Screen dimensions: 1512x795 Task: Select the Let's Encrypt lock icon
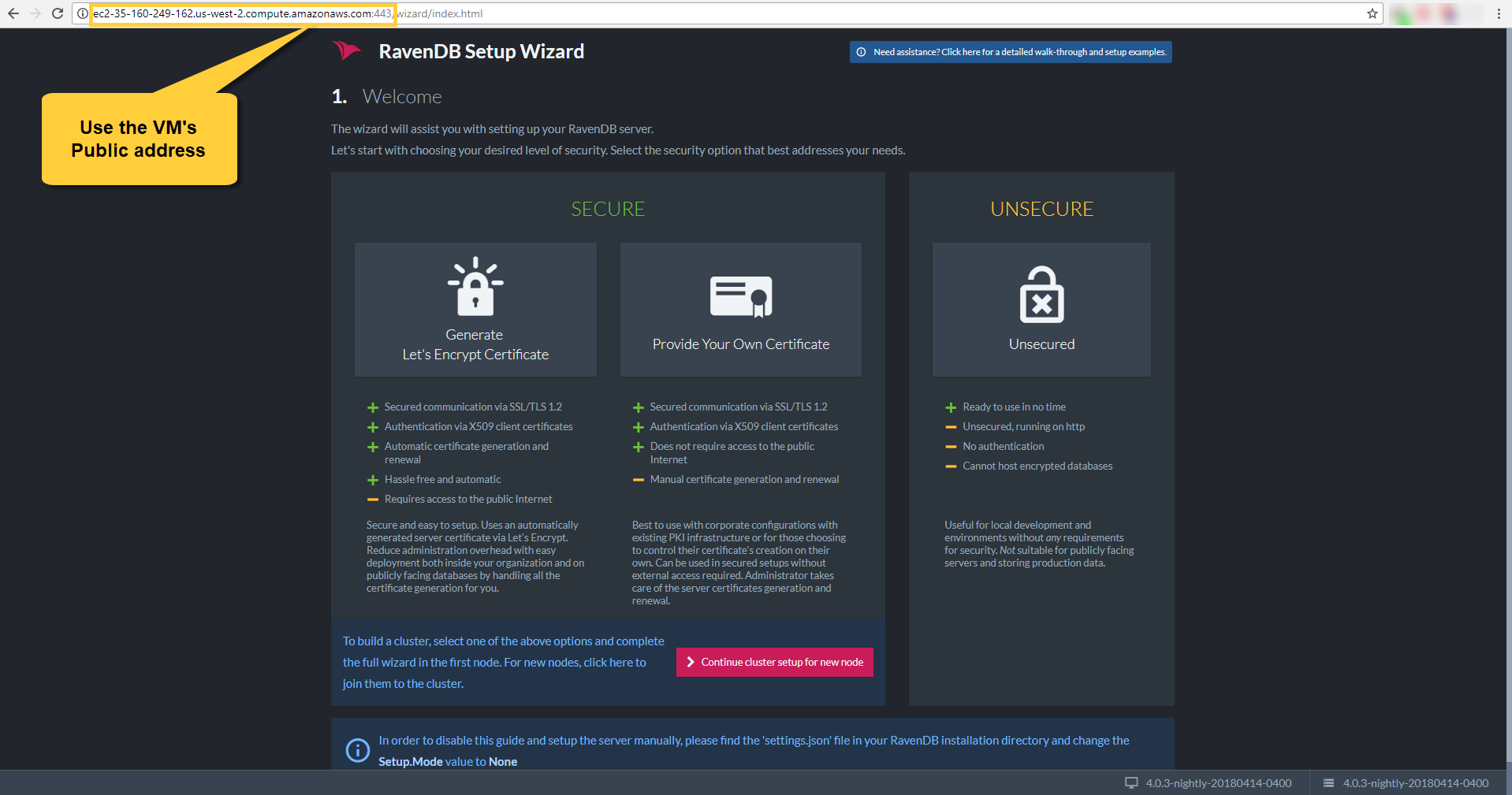pyautogui.click(x=475, y=286)
